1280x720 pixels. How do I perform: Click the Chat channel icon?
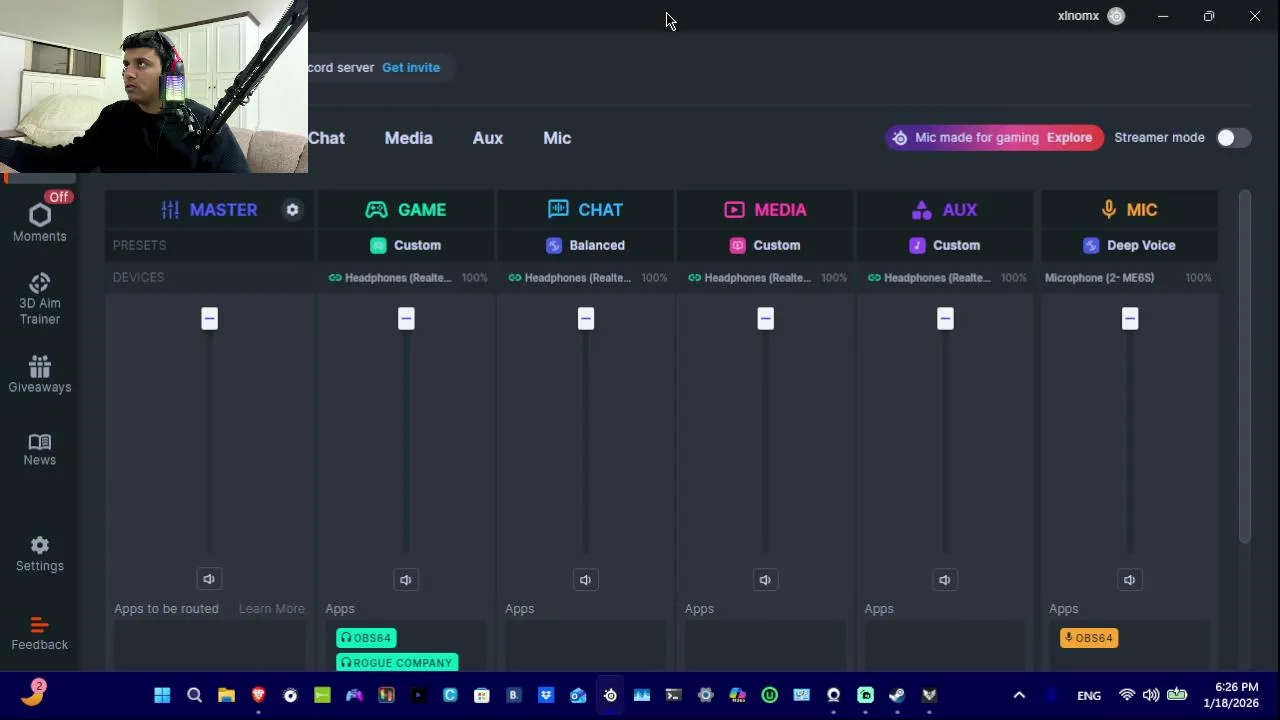[x=558, y=209]
